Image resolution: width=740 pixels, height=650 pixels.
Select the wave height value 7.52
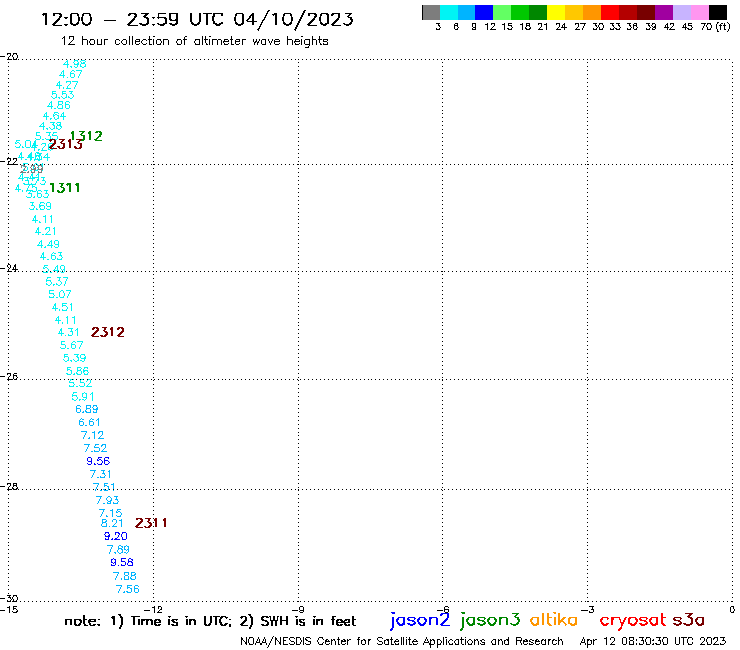point(95,448)
